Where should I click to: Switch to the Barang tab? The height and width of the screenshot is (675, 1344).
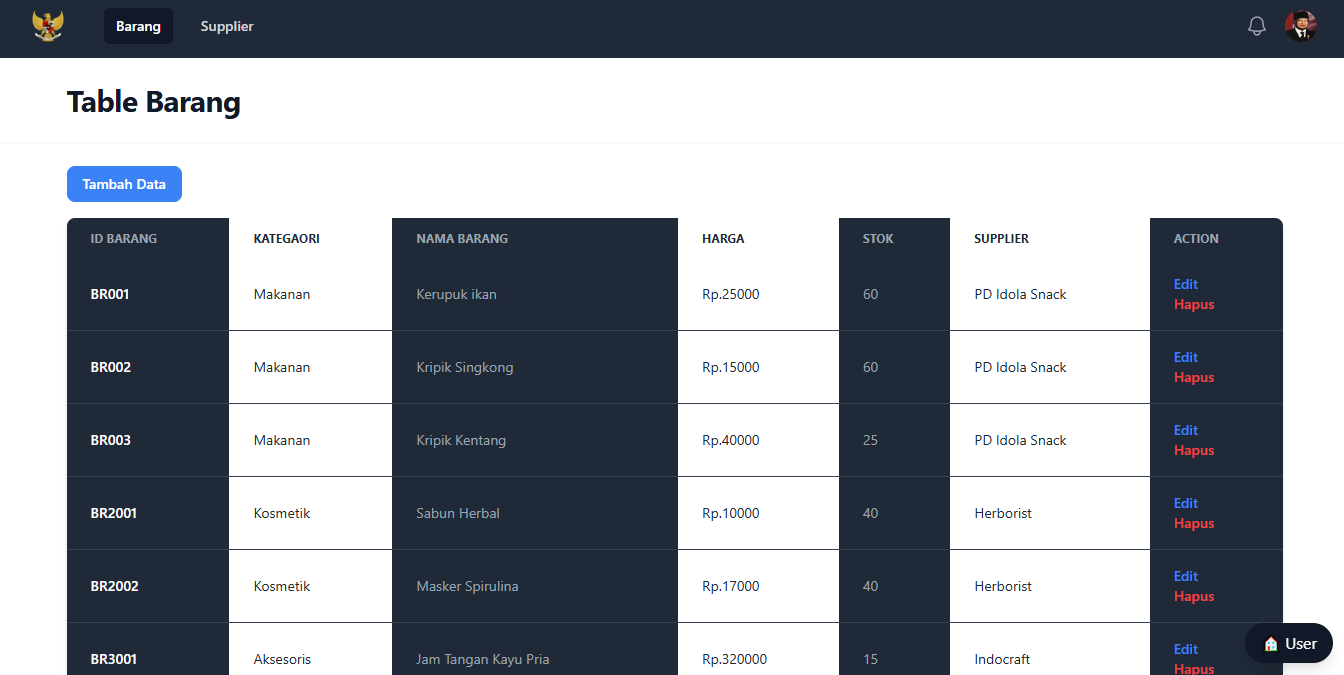pyautogui.click(x=138, y=26)
